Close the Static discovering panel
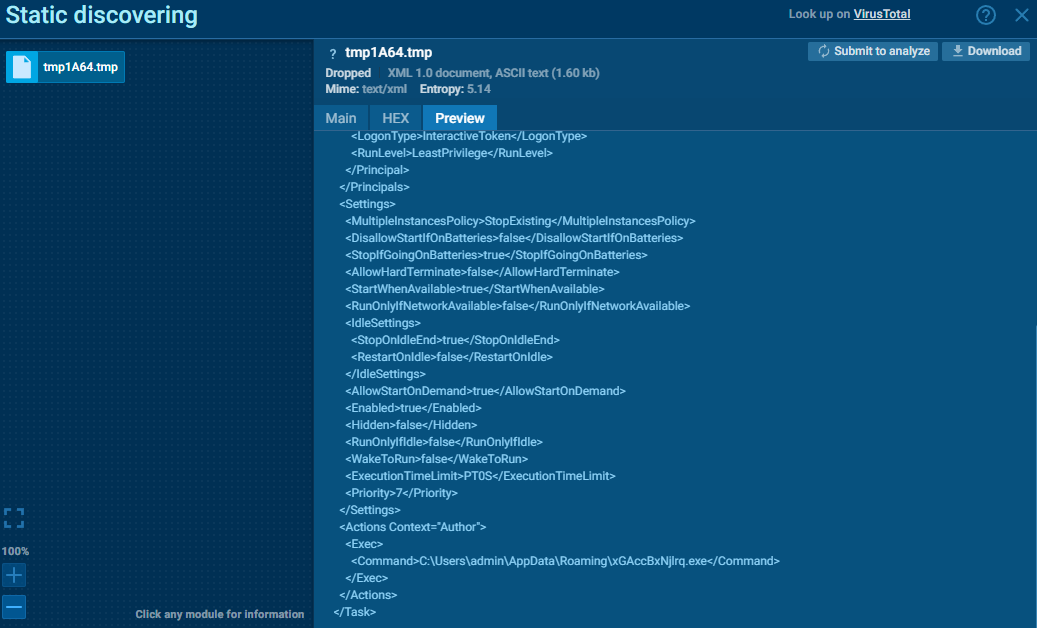This screenshot has width=1037, height=628. 1021,15
